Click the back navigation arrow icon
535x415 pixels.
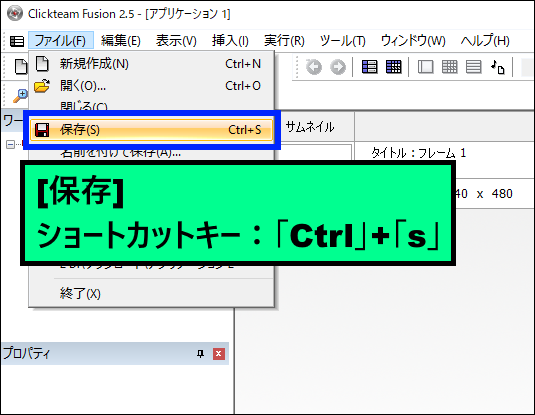point(314,67)
